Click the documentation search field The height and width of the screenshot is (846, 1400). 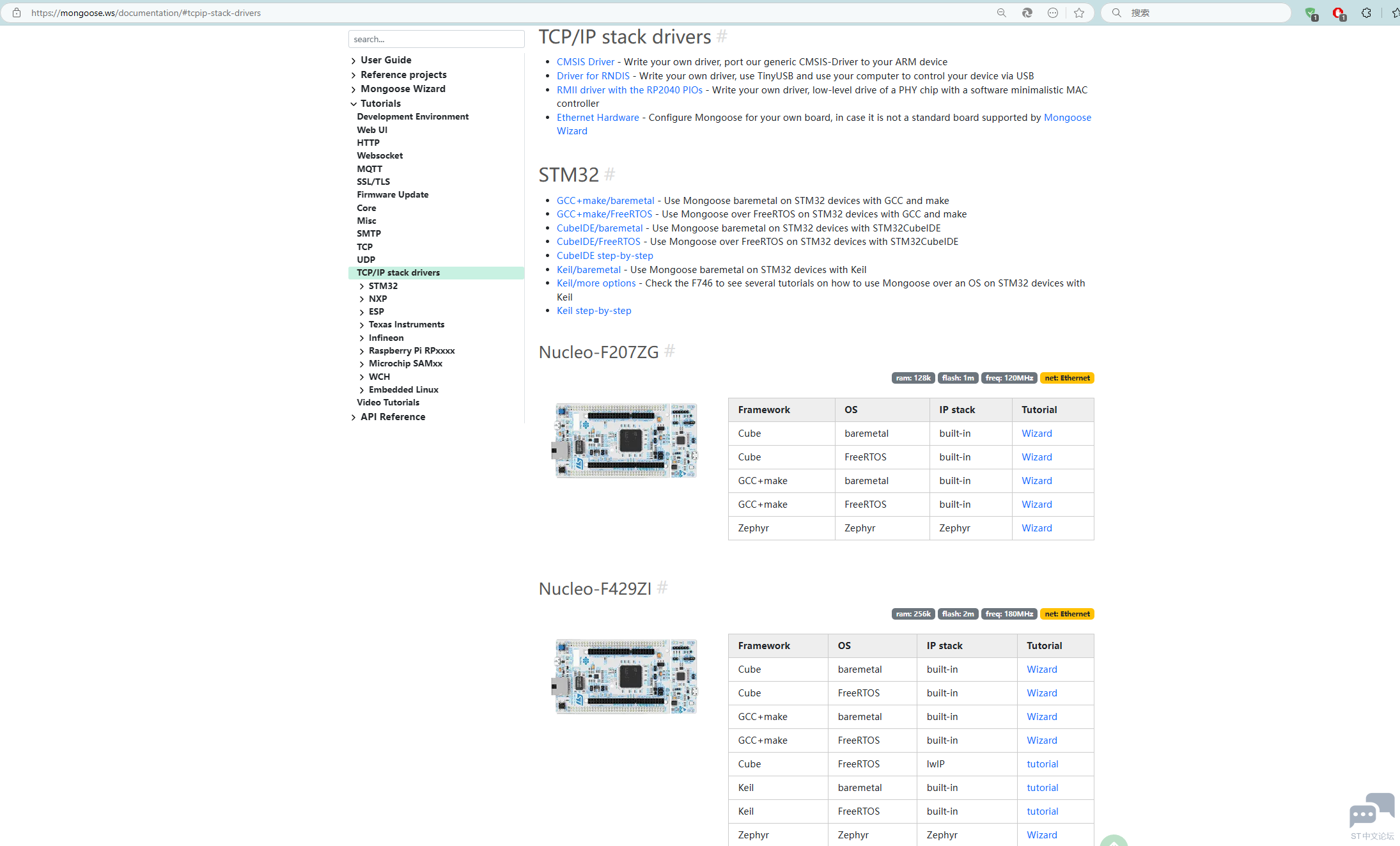(436, 39)
